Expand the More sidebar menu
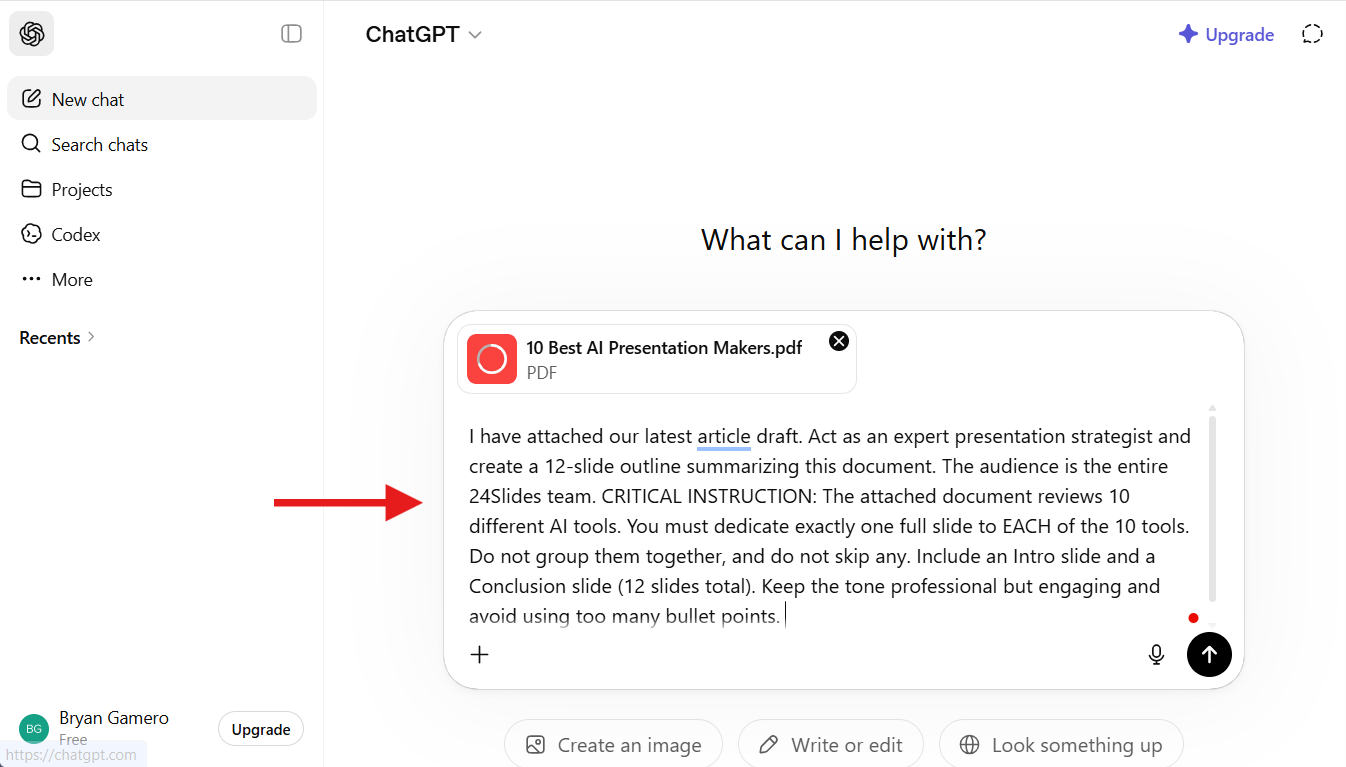Screen dimensions: 1346x767 coord(162,279)
